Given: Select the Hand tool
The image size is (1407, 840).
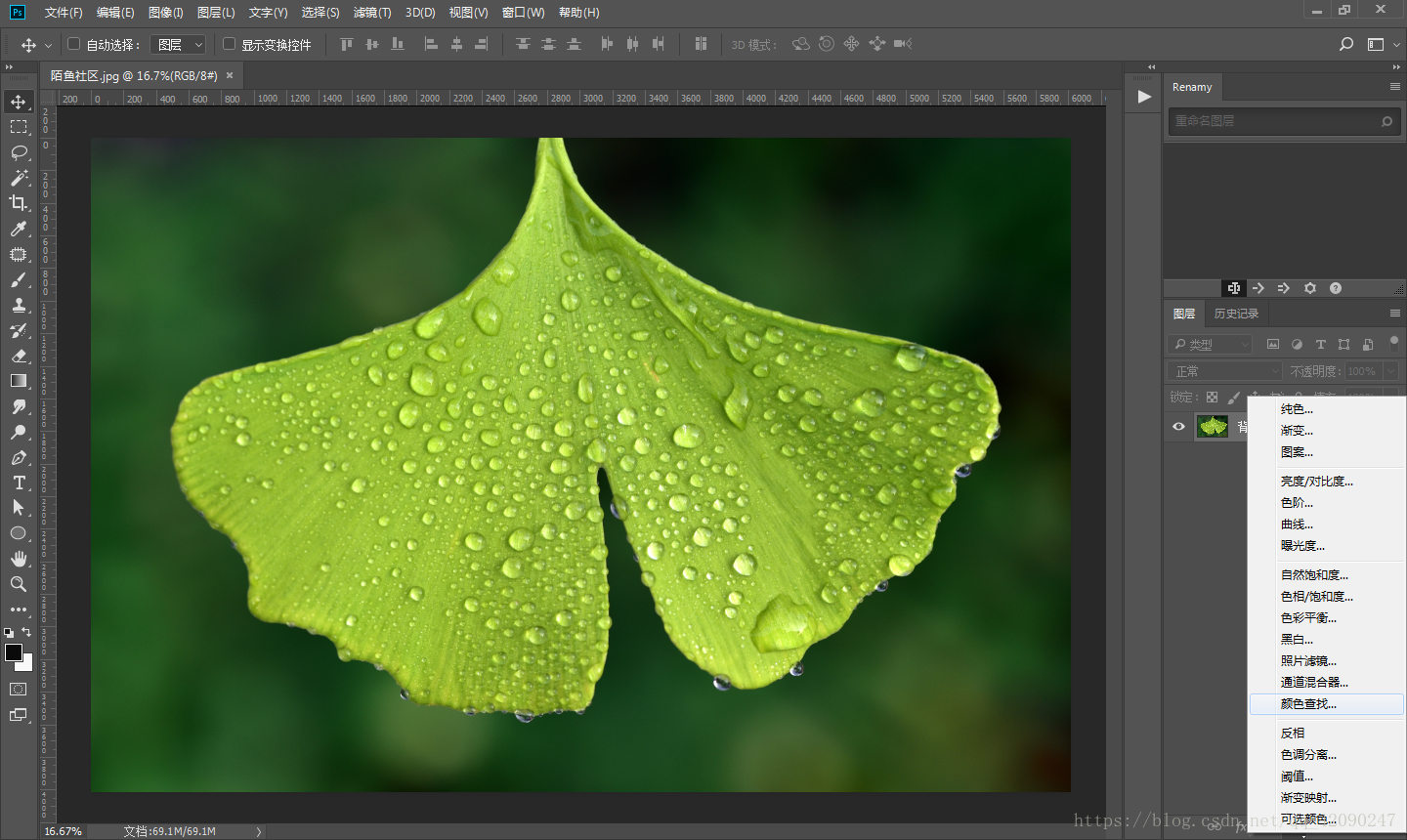Looking at the screenshot, I should pos(19,559).
